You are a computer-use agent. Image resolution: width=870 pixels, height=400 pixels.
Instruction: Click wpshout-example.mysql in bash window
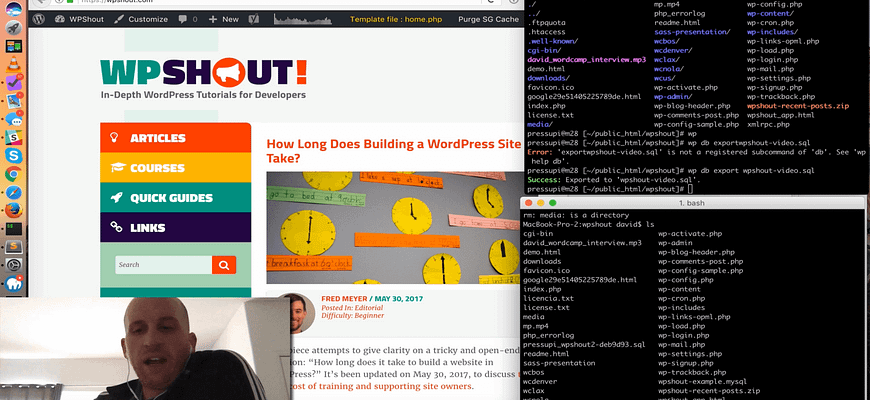point(702,382)
